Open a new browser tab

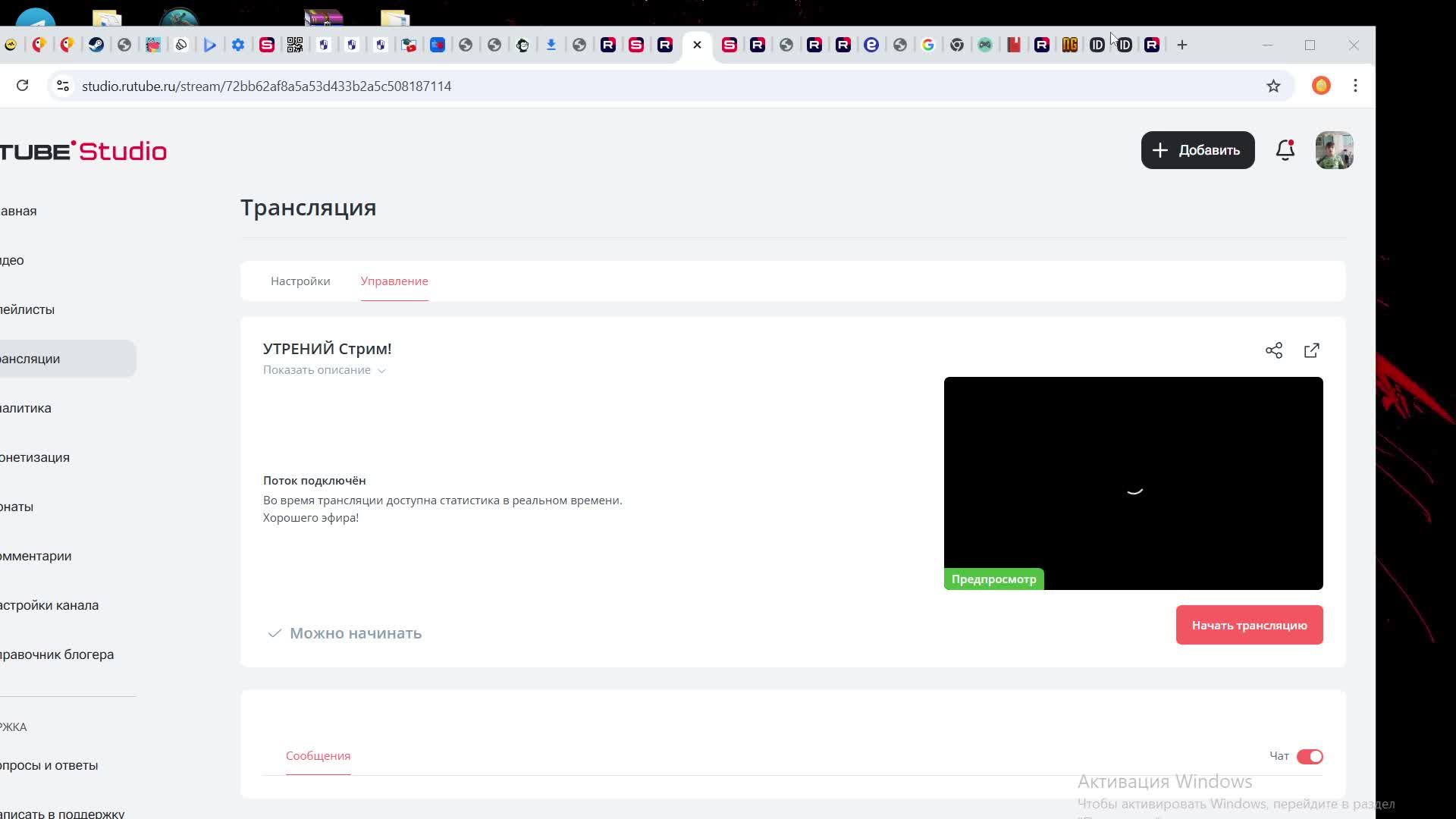point(1181,45)
